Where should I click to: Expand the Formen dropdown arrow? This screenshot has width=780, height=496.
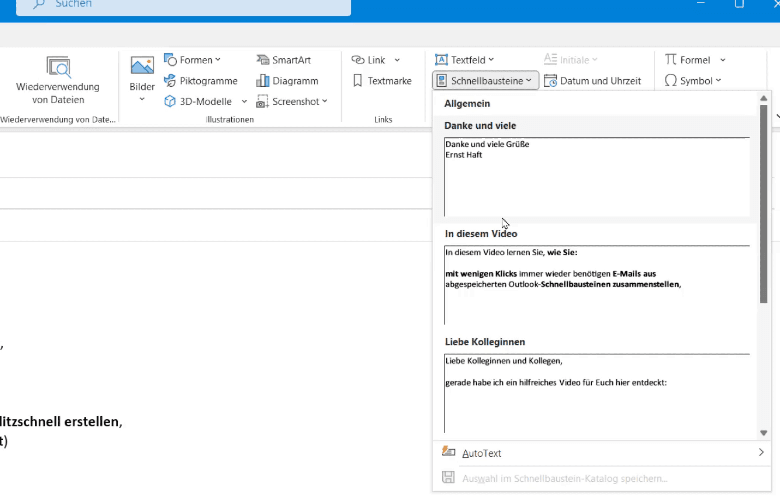[218, 60]
